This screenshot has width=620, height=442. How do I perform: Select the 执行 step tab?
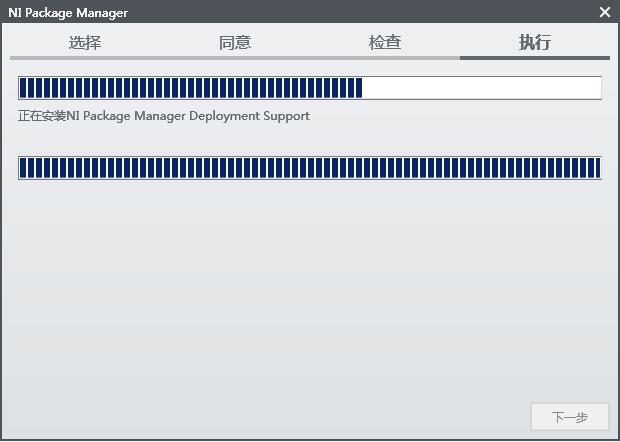535,42
